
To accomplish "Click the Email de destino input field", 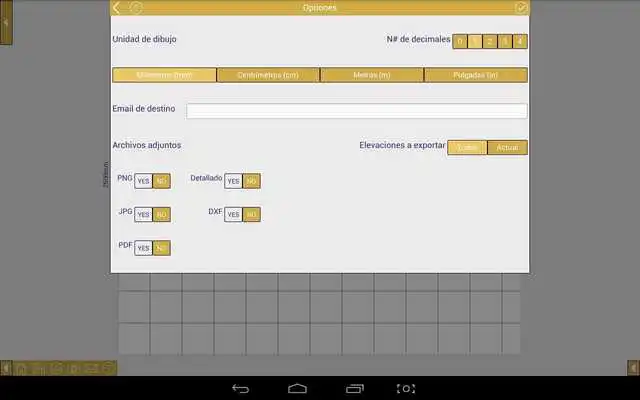I will [x=356, y=111].
